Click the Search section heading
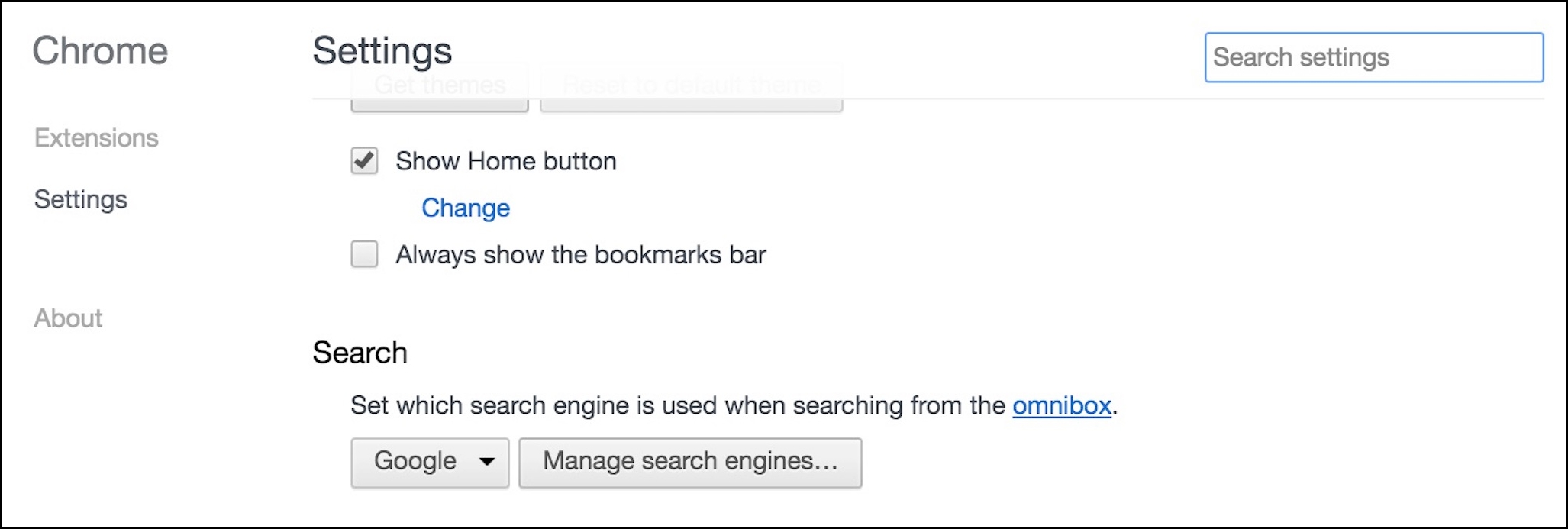Image resolution: width=1568 pixels, height=529 pixels. click(360, 353)
